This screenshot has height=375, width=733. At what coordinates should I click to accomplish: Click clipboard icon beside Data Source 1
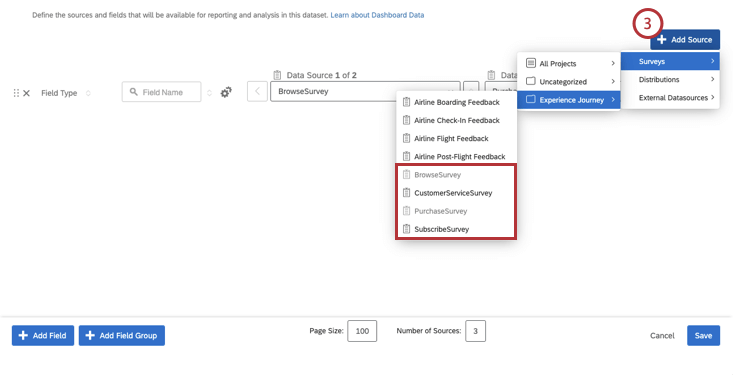click(x=278, y=75)
